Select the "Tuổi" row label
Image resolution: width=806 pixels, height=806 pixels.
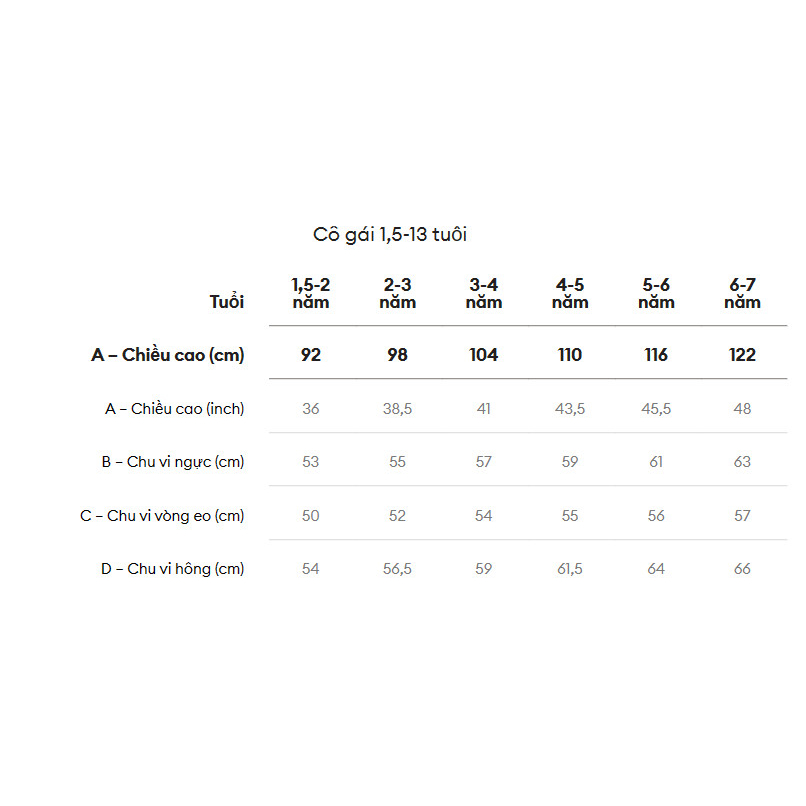pos(227,301)
